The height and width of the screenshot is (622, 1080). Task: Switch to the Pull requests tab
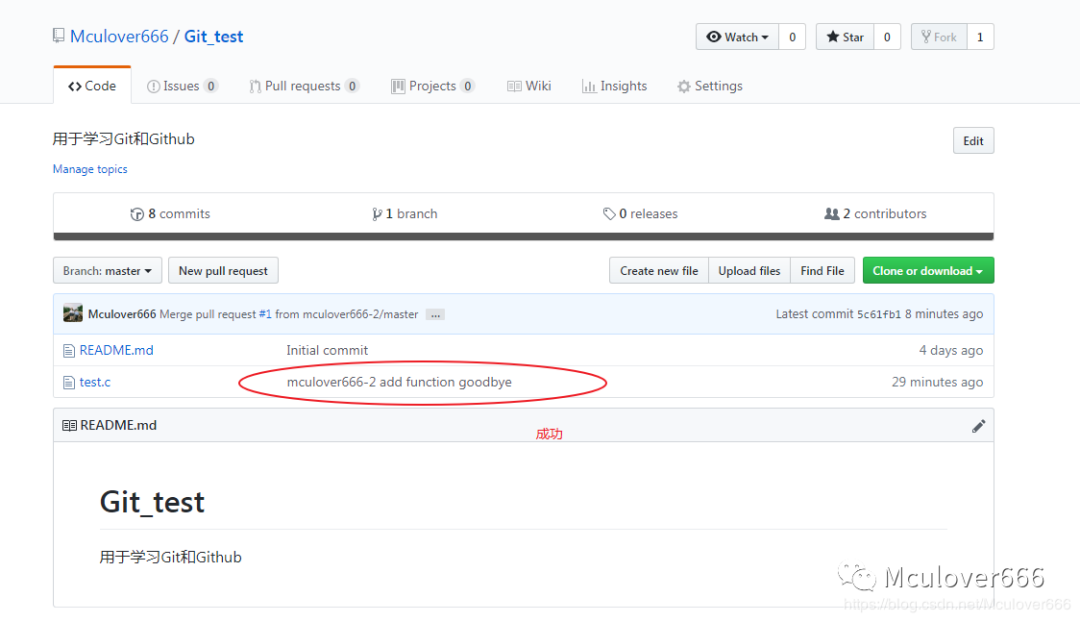pos(304,86)
